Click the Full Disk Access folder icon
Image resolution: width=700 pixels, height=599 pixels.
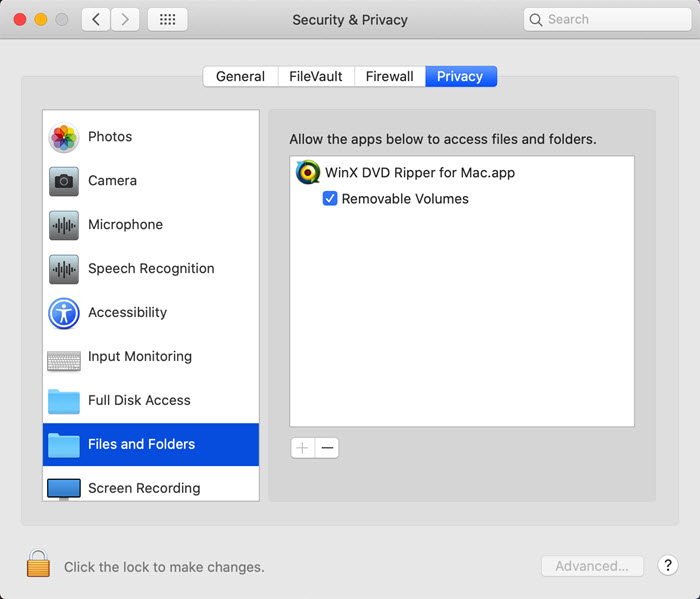(64, 401)
